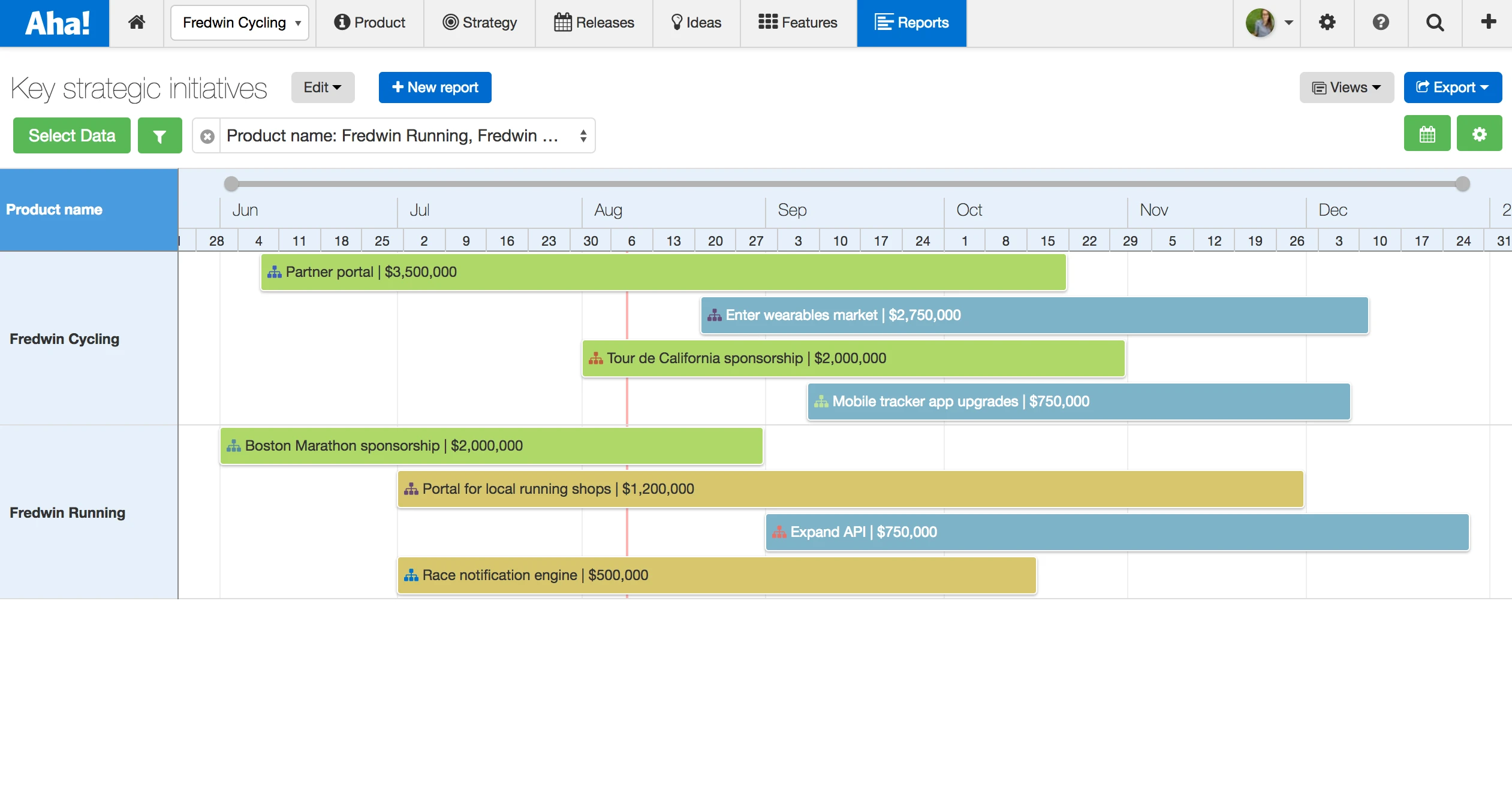This screenshot has width=1512, height=797.
Task: Click the New report button
Action: coord(435,87)
